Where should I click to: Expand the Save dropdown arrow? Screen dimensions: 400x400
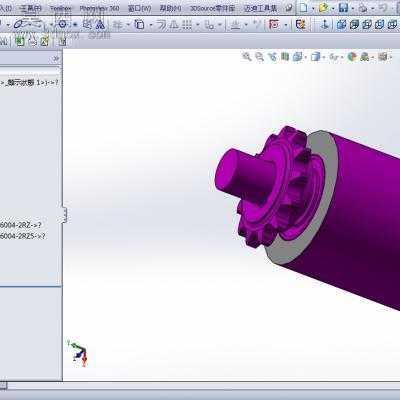353,8
